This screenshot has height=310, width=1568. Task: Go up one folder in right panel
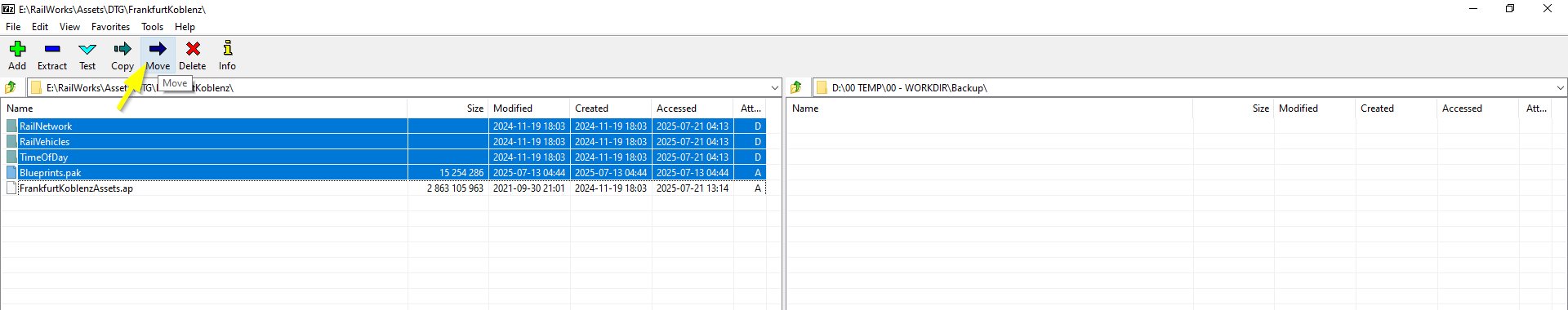click(x=796, y=87)
